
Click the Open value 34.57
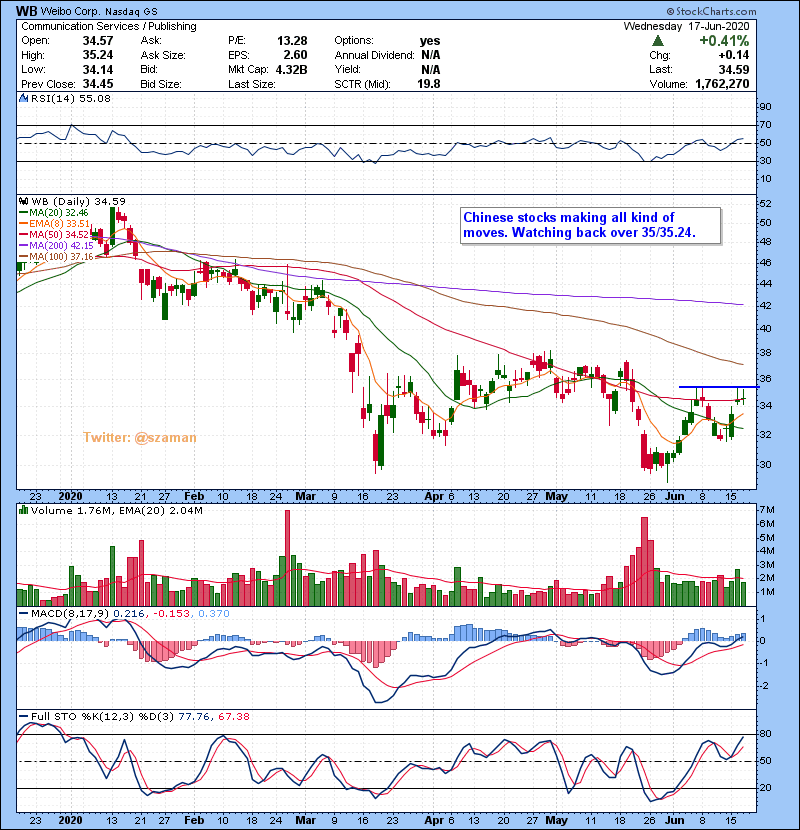(x=98, y=41)
